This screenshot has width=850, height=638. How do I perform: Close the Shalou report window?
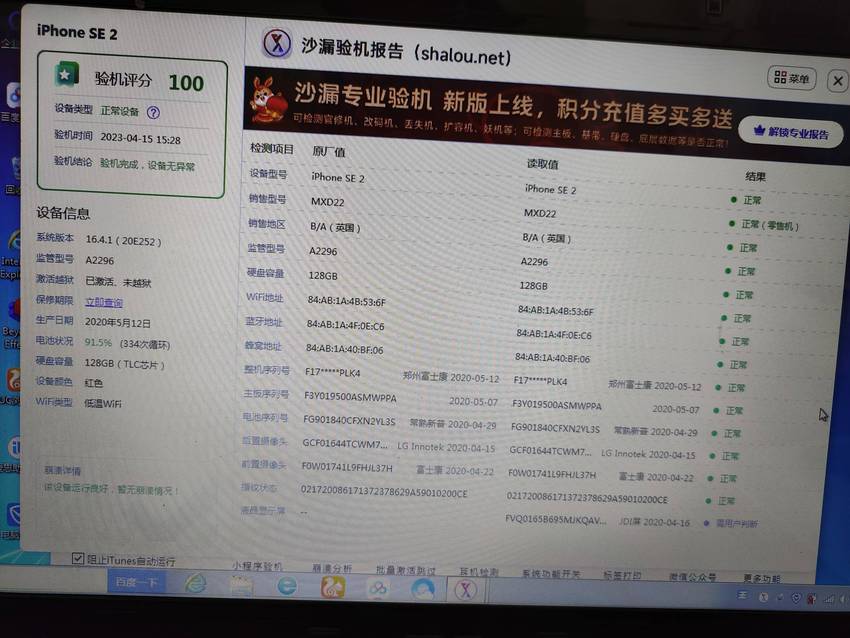coord(838,81)
